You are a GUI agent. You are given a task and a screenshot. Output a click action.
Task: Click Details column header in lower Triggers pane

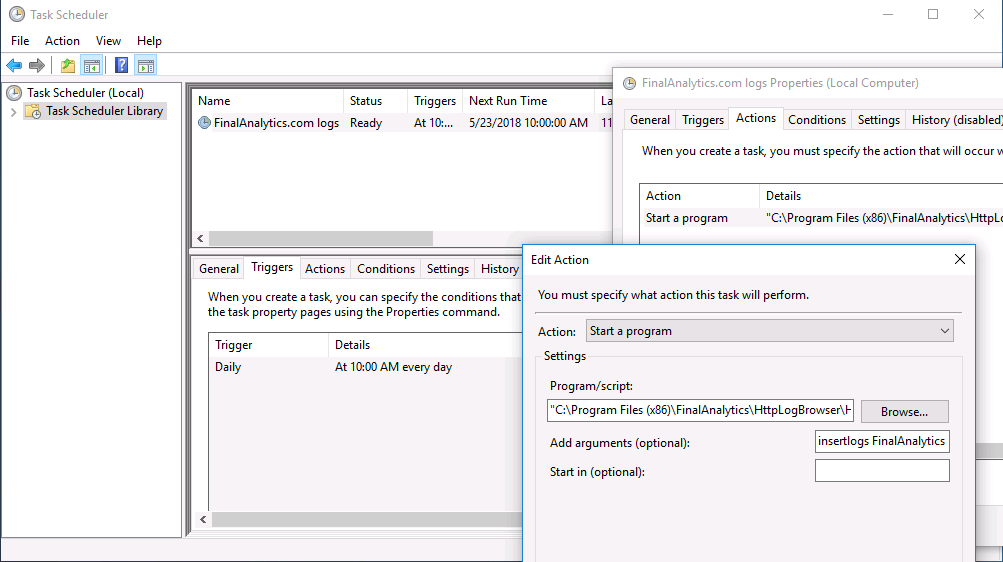pos(426,345)
